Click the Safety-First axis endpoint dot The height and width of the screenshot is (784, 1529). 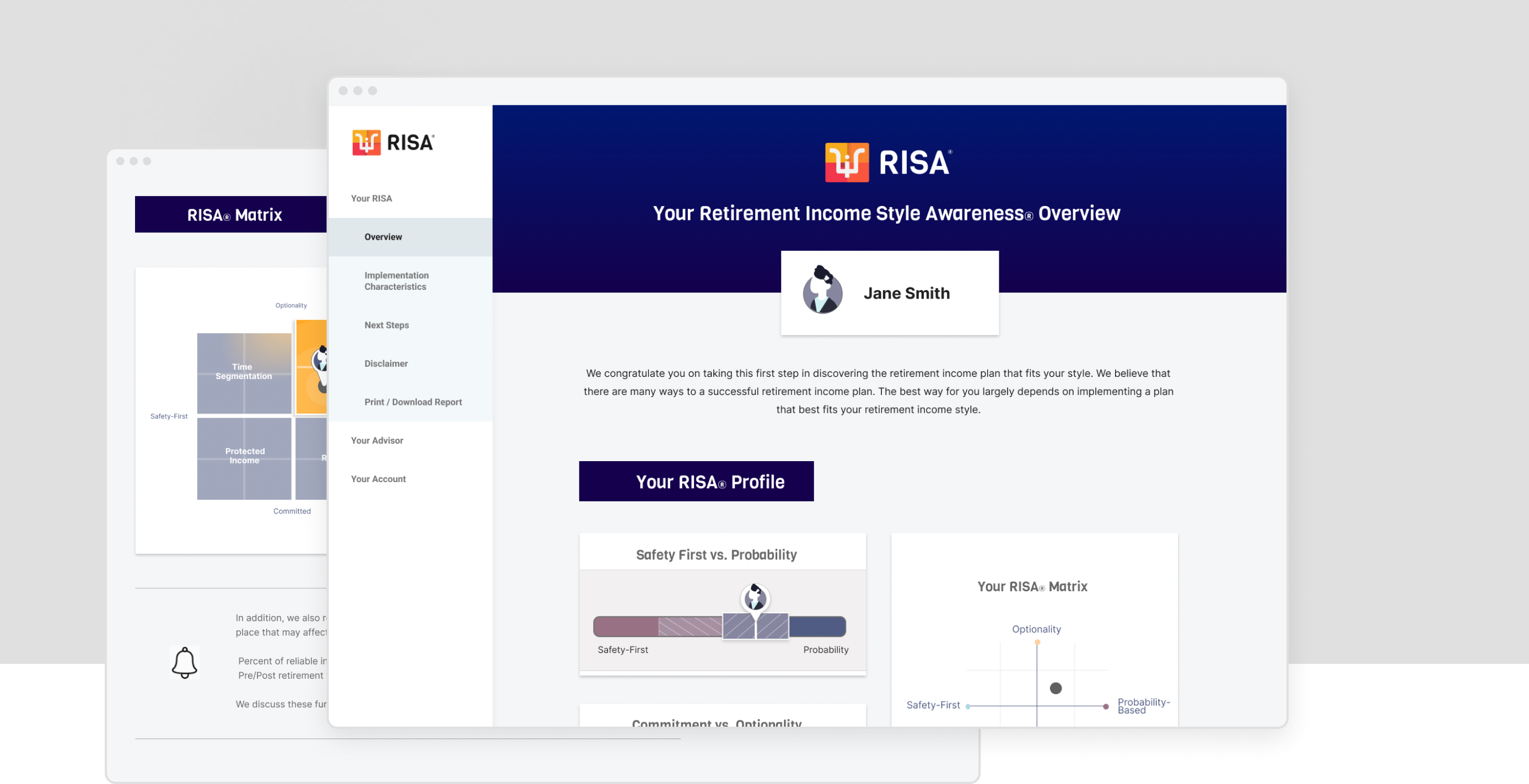point(968,706)
